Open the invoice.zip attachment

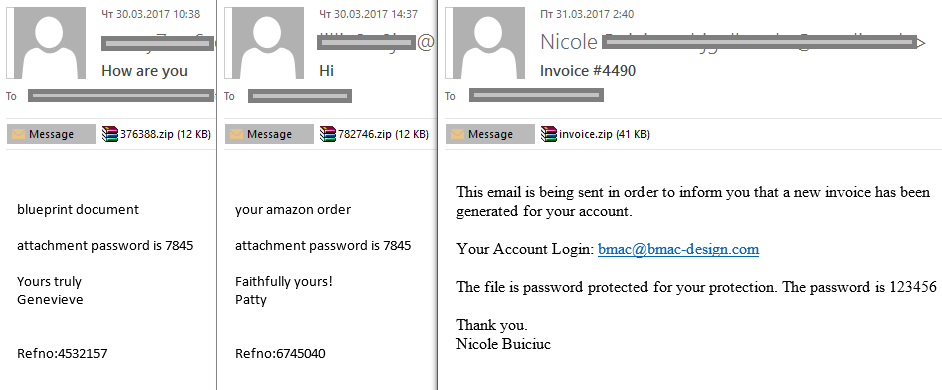coord(595,134)
